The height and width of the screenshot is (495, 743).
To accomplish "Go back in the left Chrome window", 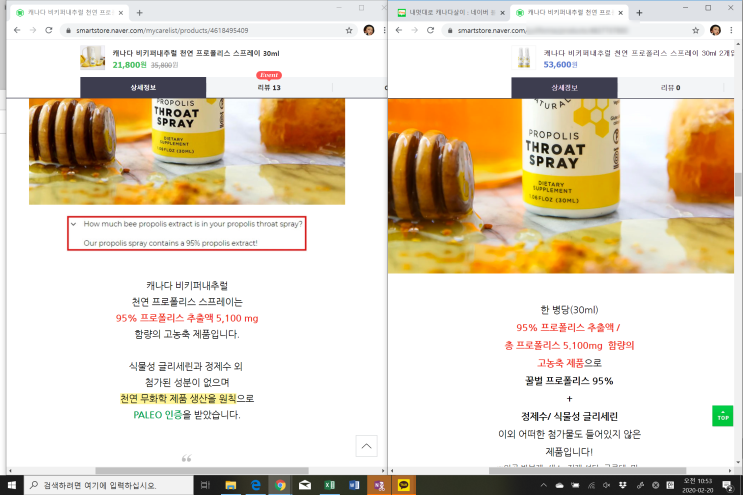I will pyautogui.click(x=17, y=30).
